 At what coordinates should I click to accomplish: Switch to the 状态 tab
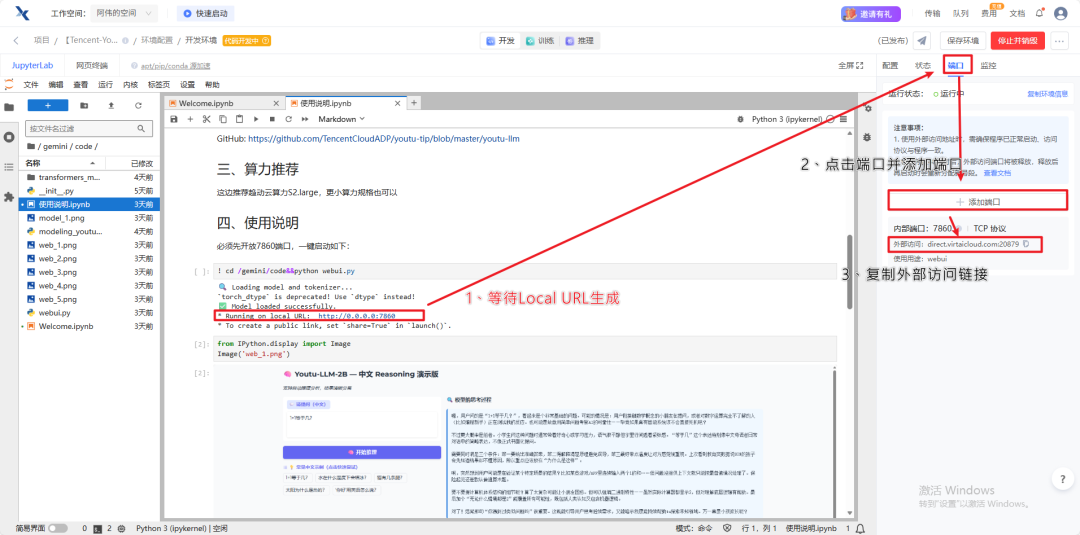923,65
